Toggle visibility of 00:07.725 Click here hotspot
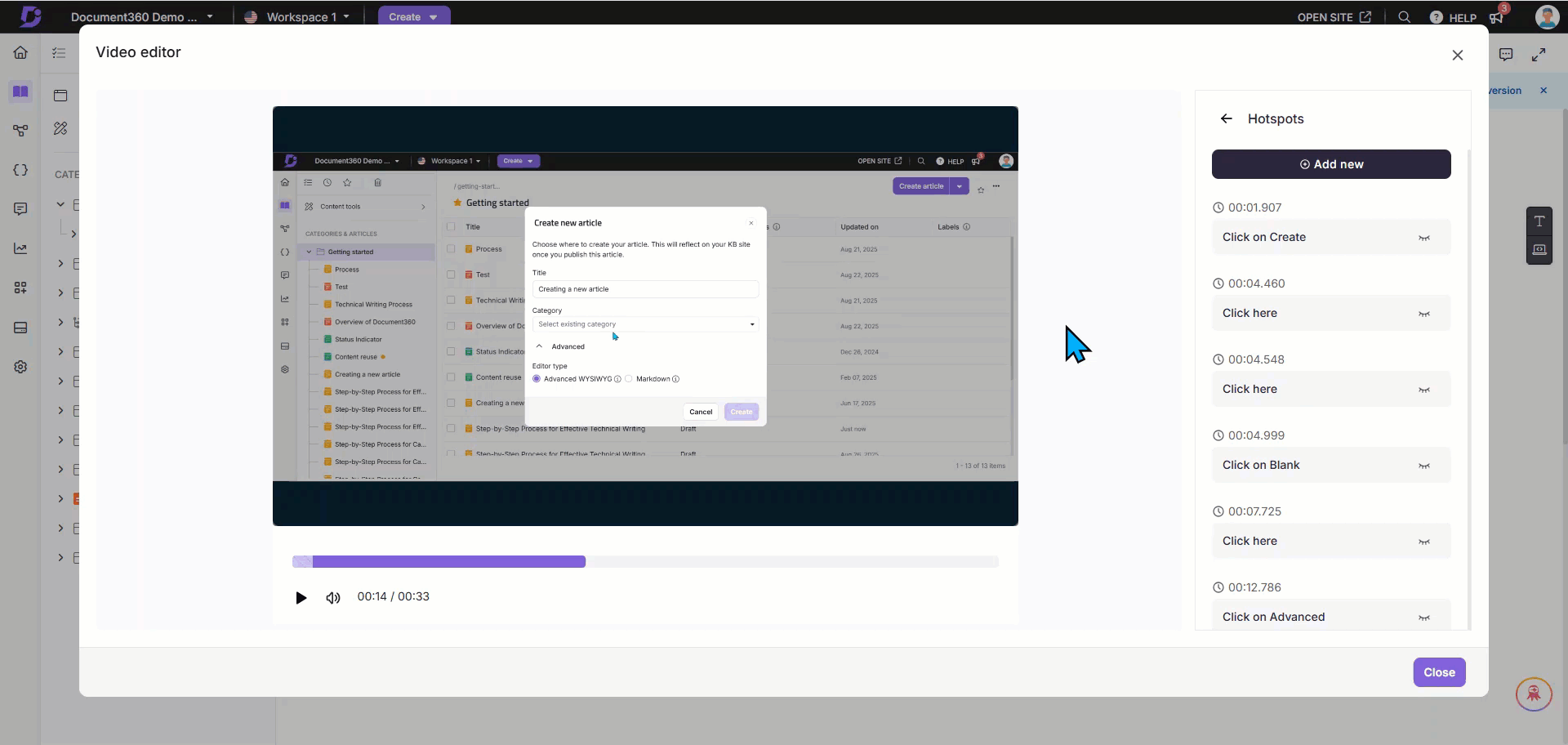This screenshot has width=1568, height=745. [x=1424, y=542]
